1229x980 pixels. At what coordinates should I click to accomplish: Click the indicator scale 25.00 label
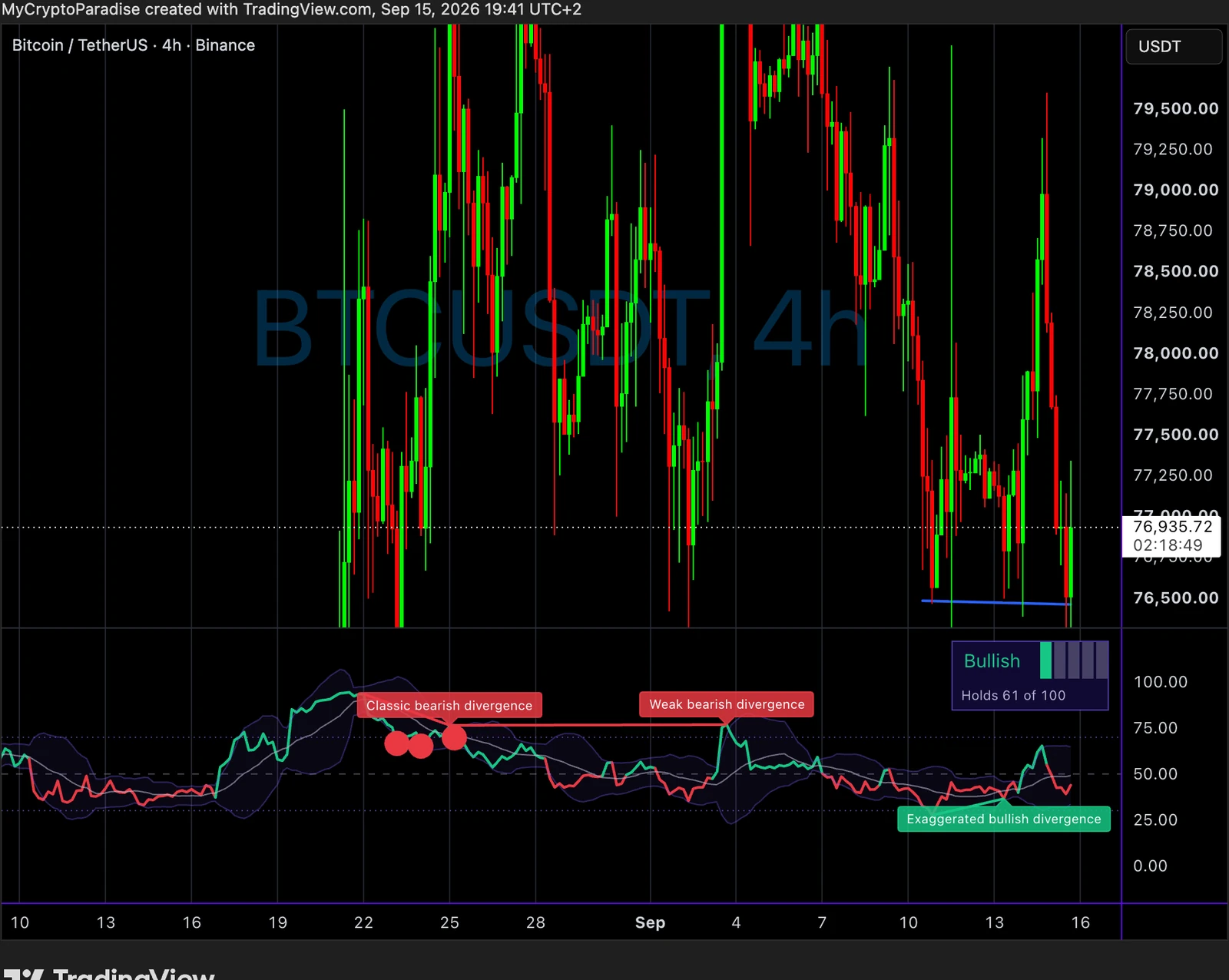coord(1155,820)
